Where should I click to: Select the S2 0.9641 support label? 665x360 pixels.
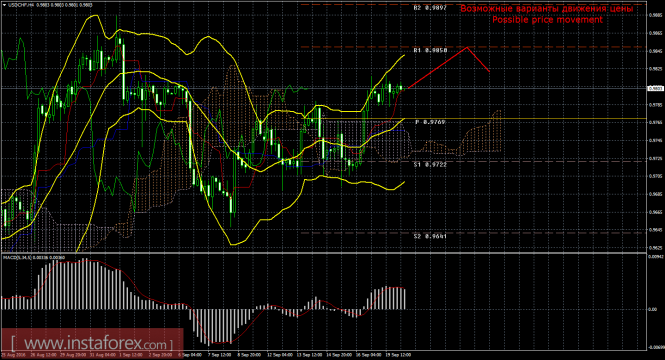click(x=430, y=236)
